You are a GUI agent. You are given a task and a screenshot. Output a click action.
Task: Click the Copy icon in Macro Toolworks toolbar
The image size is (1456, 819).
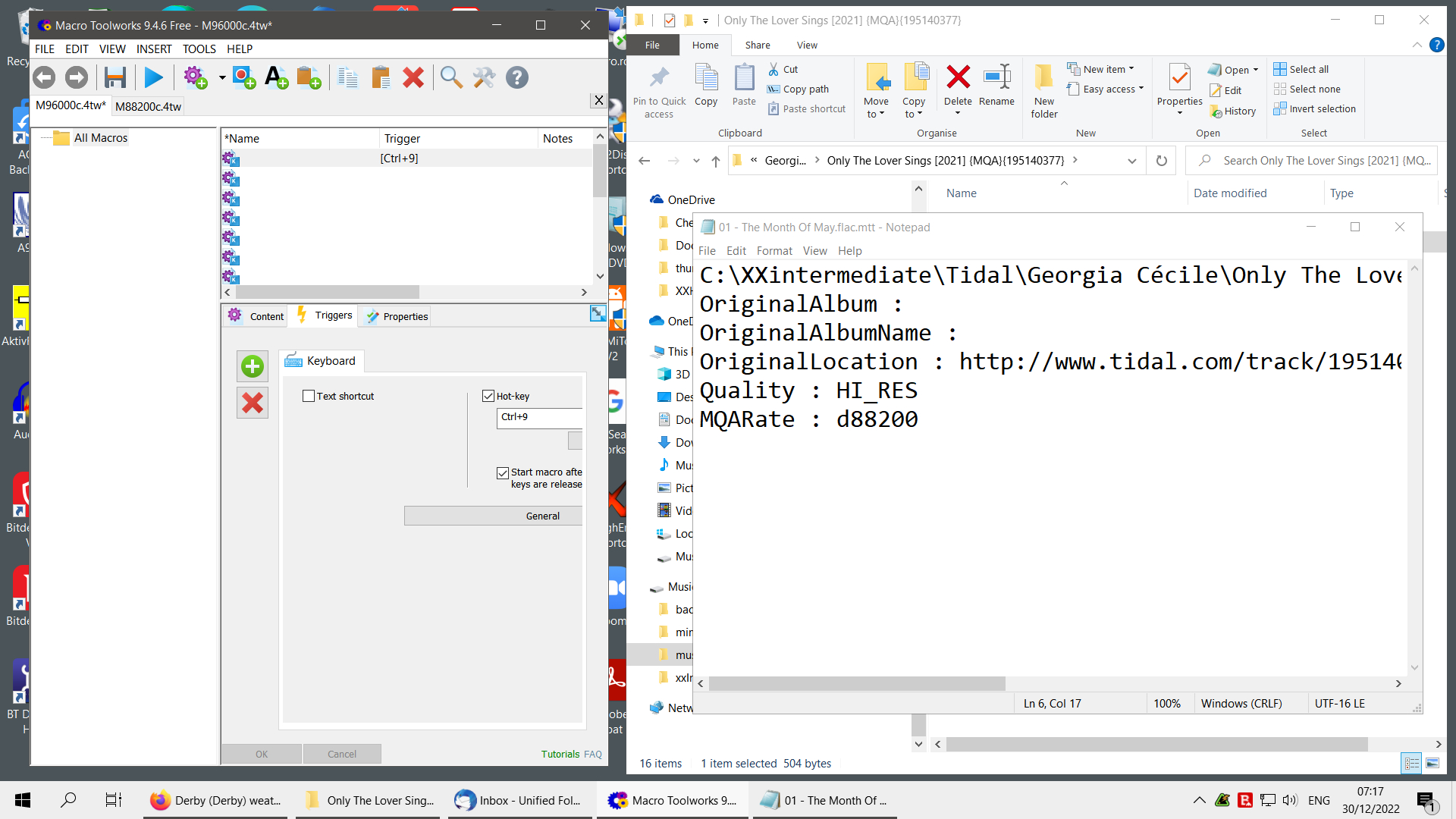click(x=348, y=77)
